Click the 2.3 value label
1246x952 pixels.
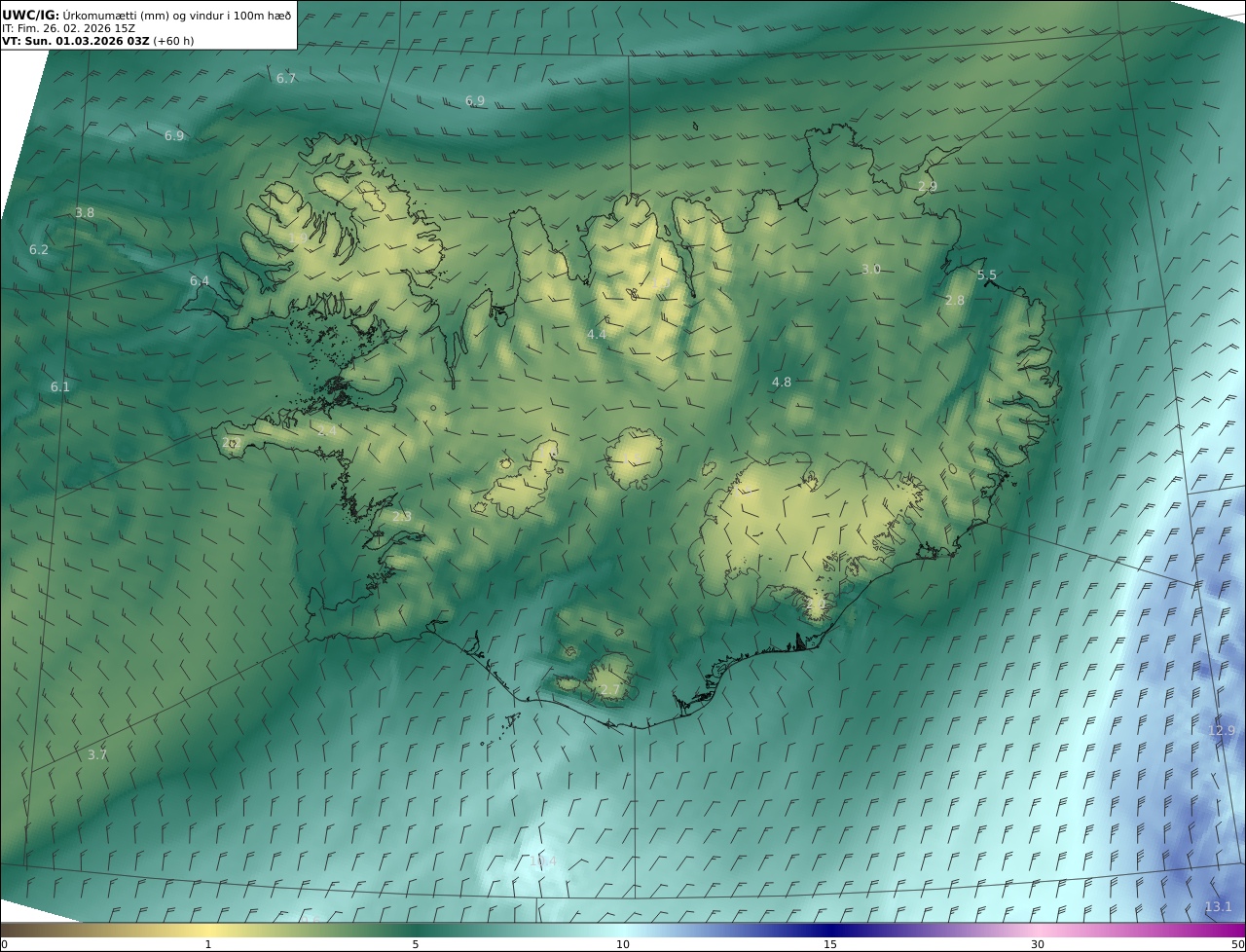pos(402,517)
